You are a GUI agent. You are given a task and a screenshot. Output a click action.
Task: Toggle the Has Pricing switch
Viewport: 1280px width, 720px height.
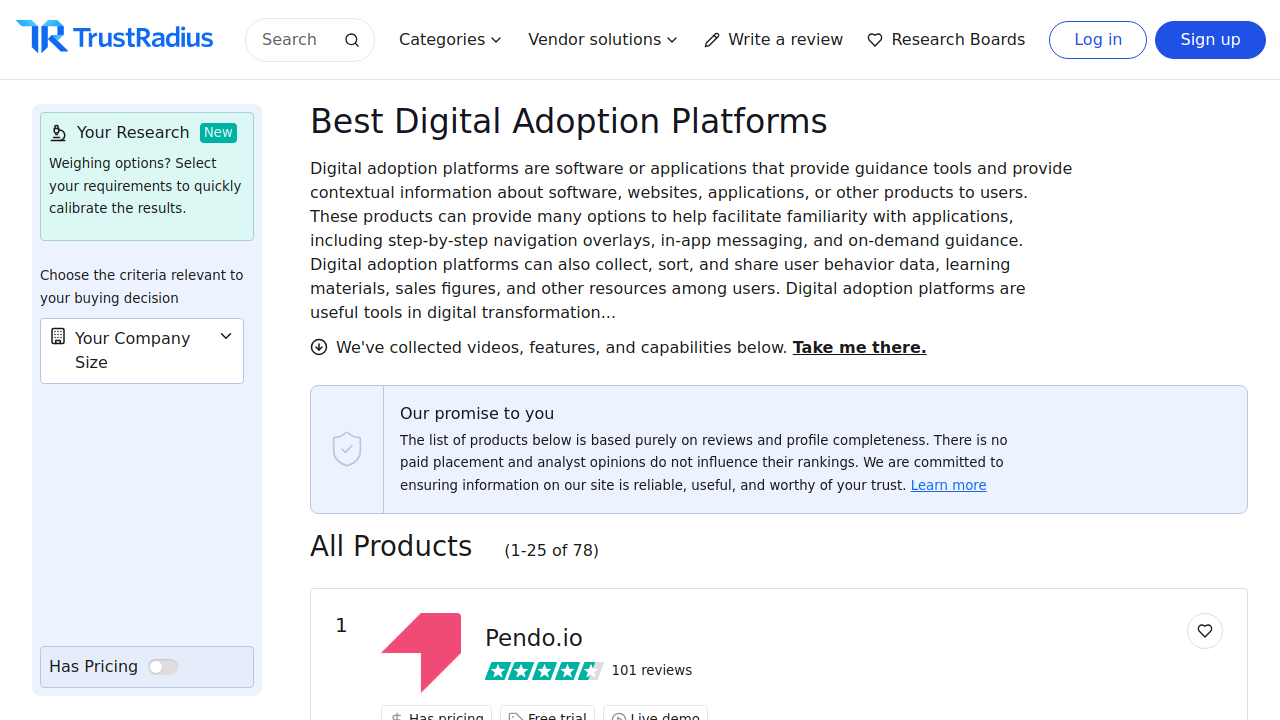tap(163, 667)
